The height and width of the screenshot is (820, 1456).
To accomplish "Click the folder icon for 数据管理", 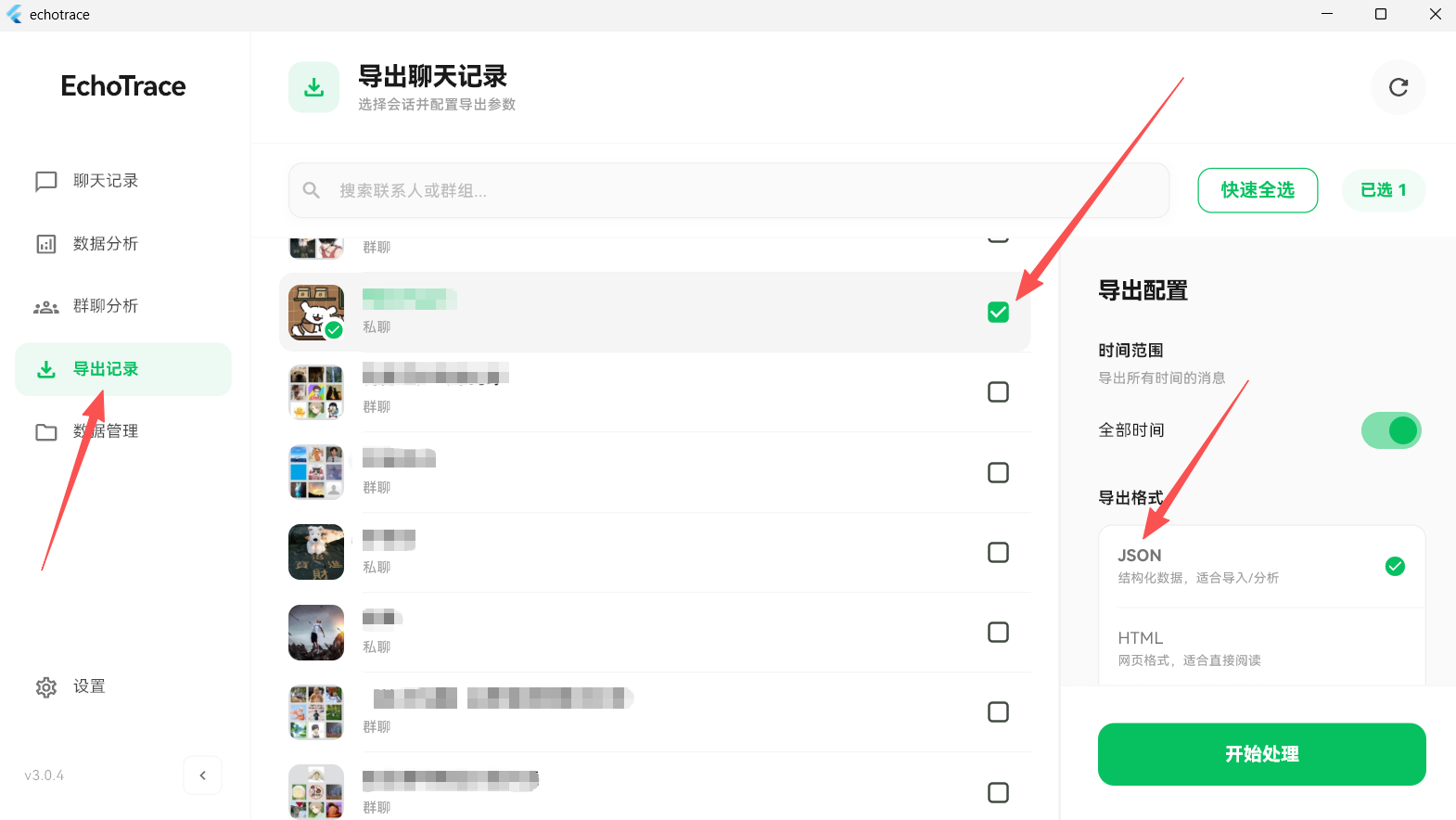I will [46, 432].
